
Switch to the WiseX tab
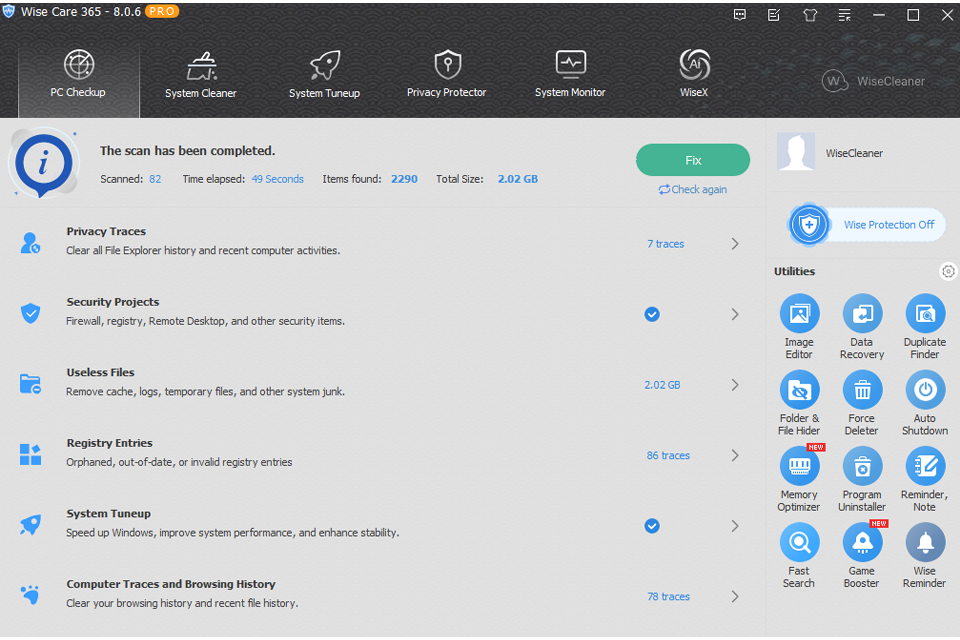tap(694, 73)
